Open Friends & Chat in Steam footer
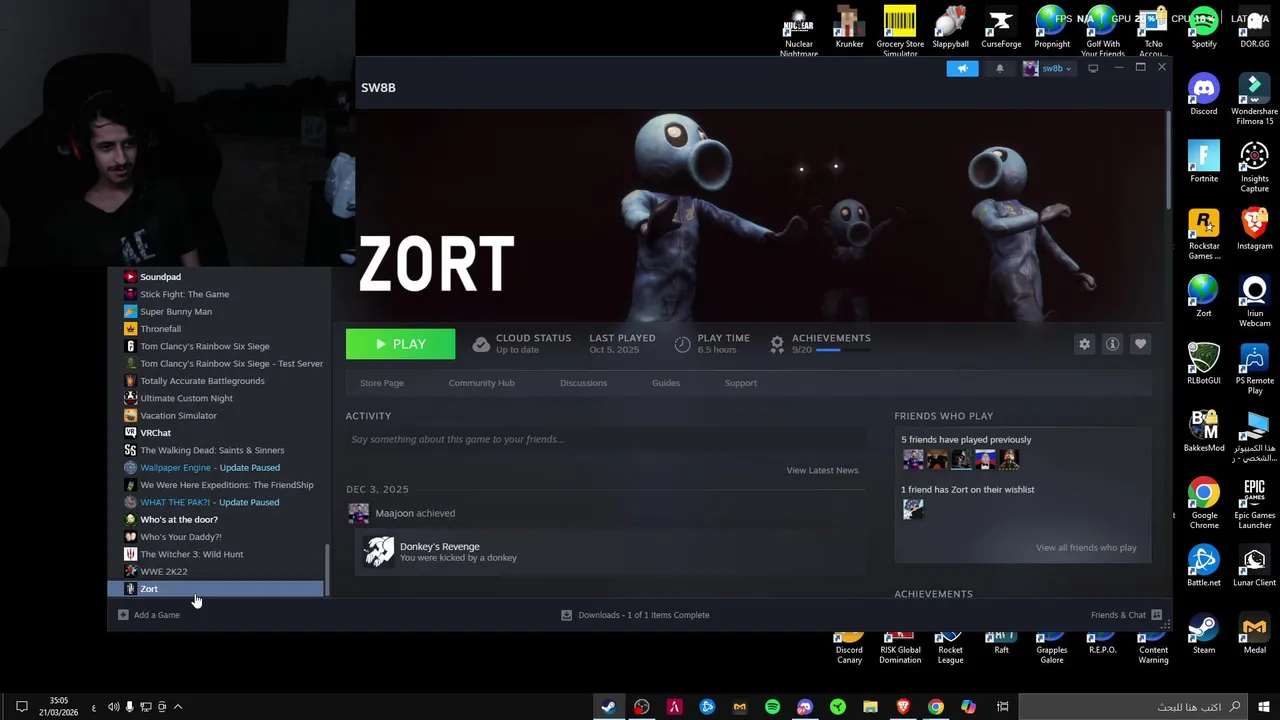The height and width of the screenshot is (720, 1280). (x=1126, y=615)
